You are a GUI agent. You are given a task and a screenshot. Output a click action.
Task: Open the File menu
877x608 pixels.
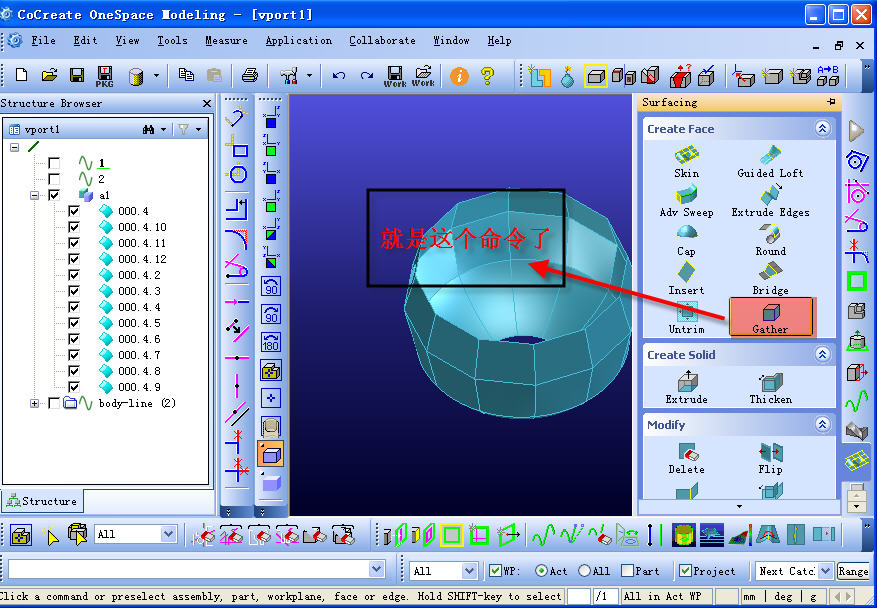[x=43, y=40]
